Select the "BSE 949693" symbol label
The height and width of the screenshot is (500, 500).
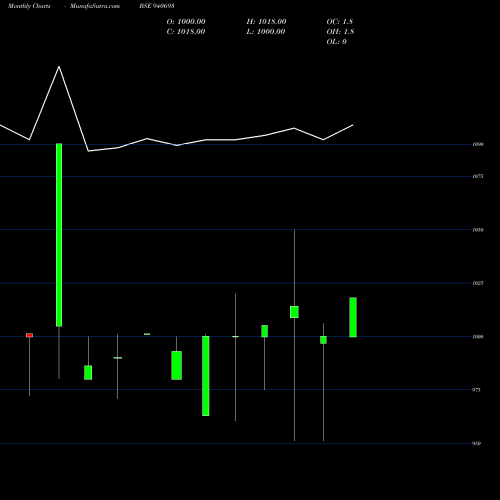(x=157, y=6)
